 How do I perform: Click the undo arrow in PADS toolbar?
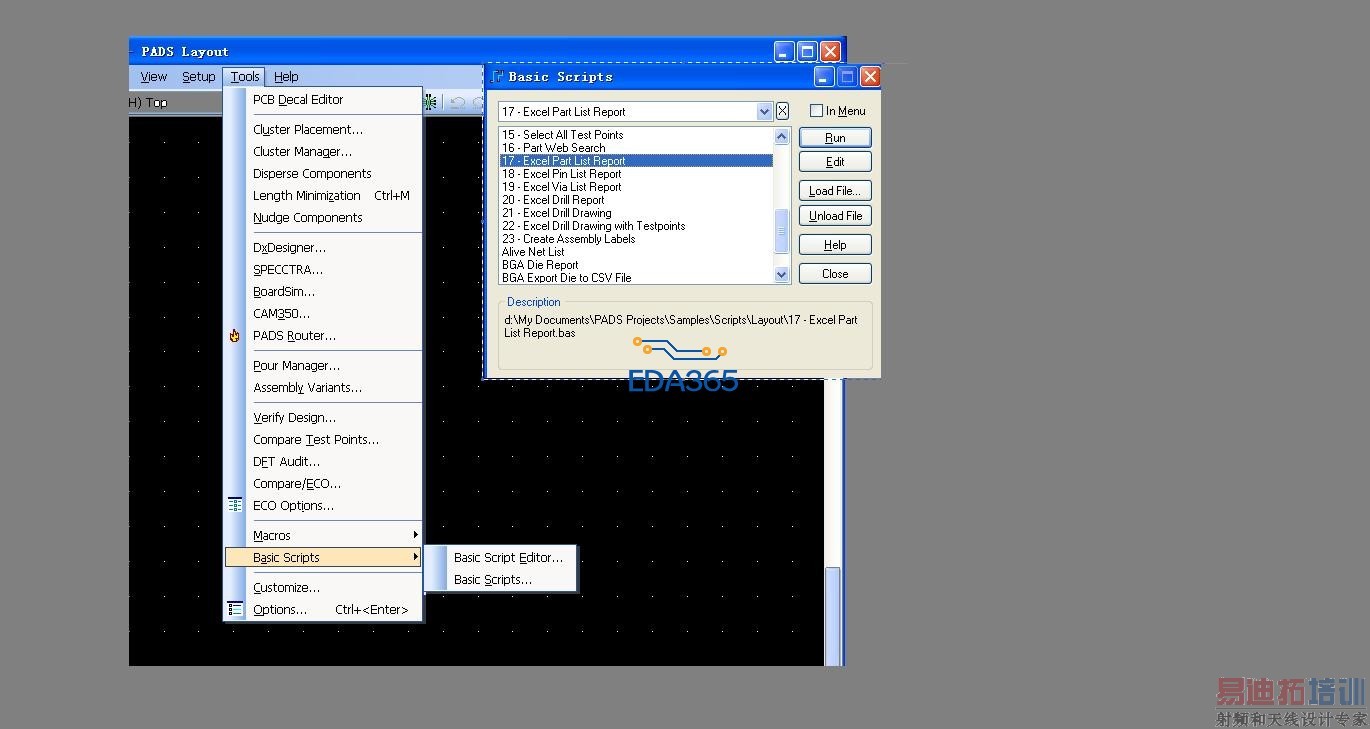point(457,102)
